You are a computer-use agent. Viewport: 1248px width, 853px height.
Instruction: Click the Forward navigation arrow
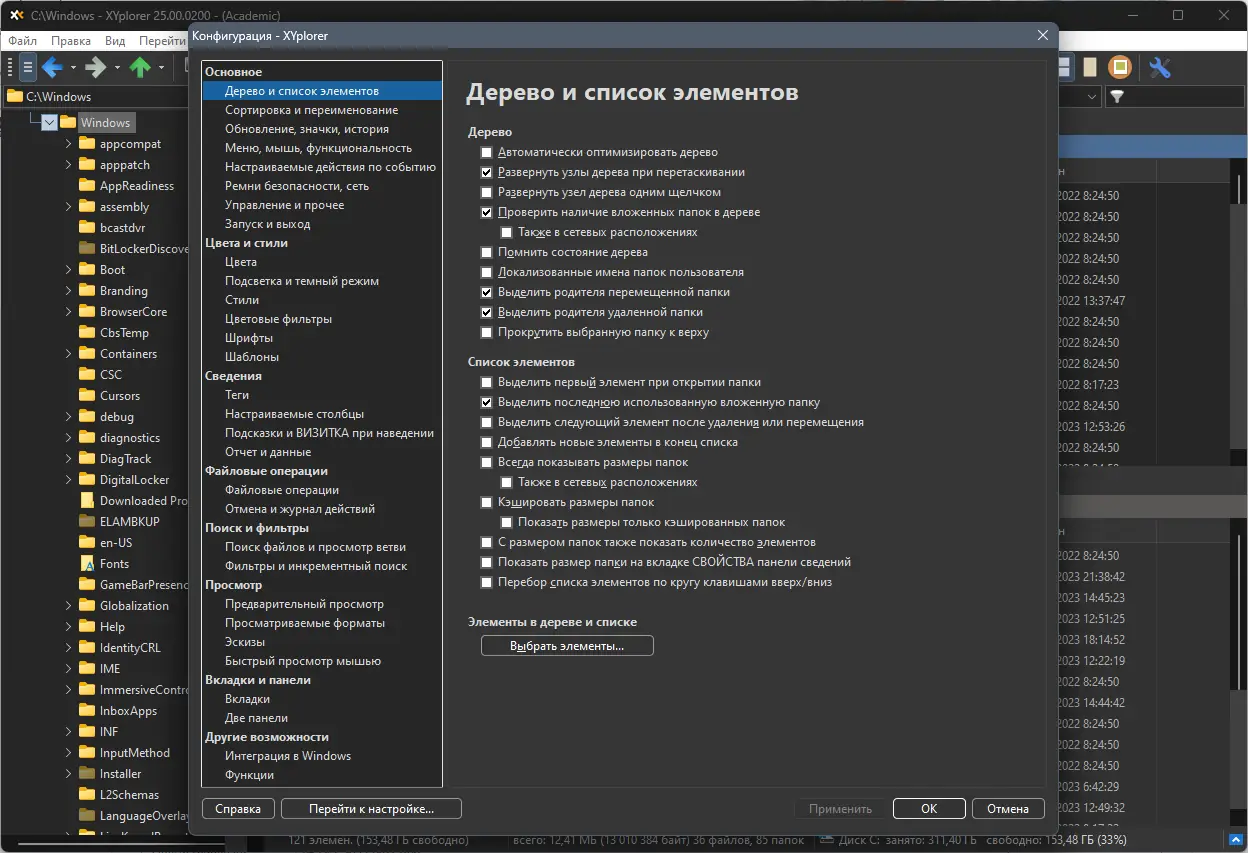(95, 67)
